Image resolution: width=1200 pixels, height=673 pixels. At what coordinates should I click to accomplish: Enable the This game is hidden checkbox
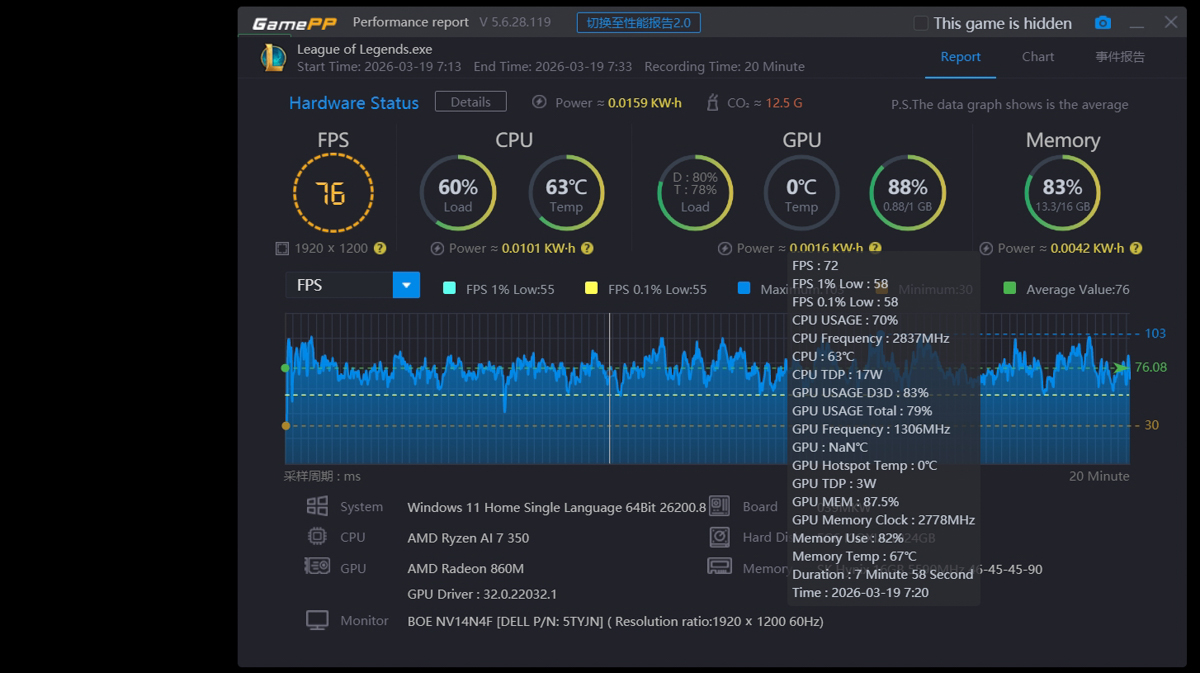tap(921, 23)
